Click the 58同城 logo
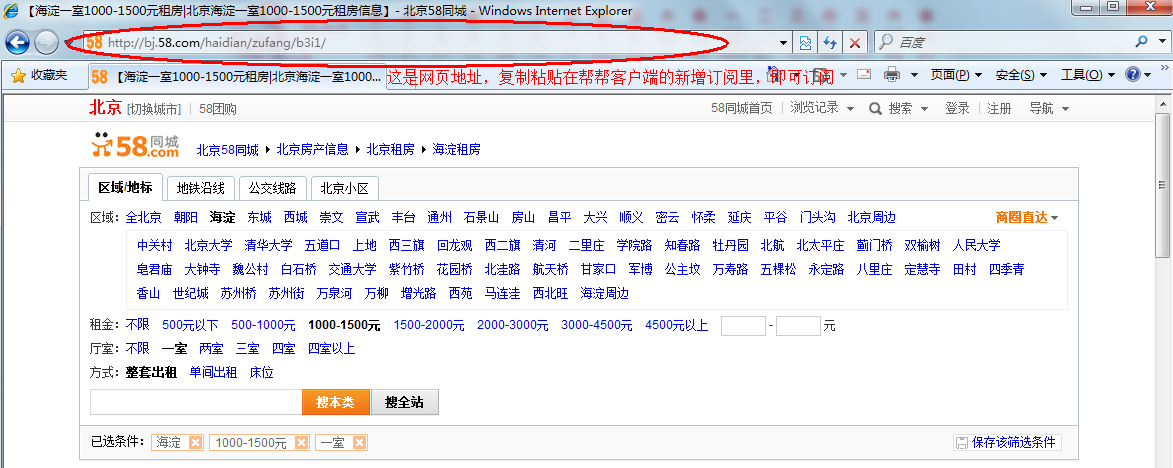Screen dimensions: 1173x468 [135, 147]
